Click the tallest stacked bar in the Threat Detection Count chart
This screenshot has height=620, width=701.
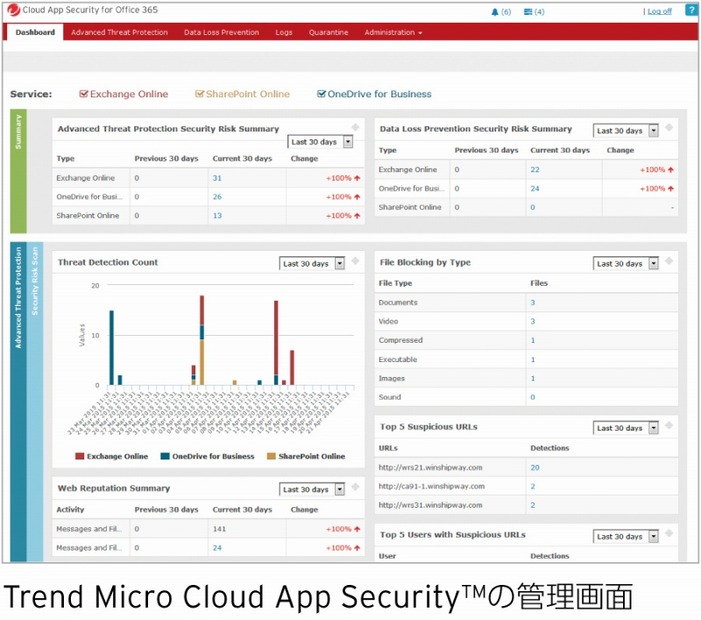[202, 340]
